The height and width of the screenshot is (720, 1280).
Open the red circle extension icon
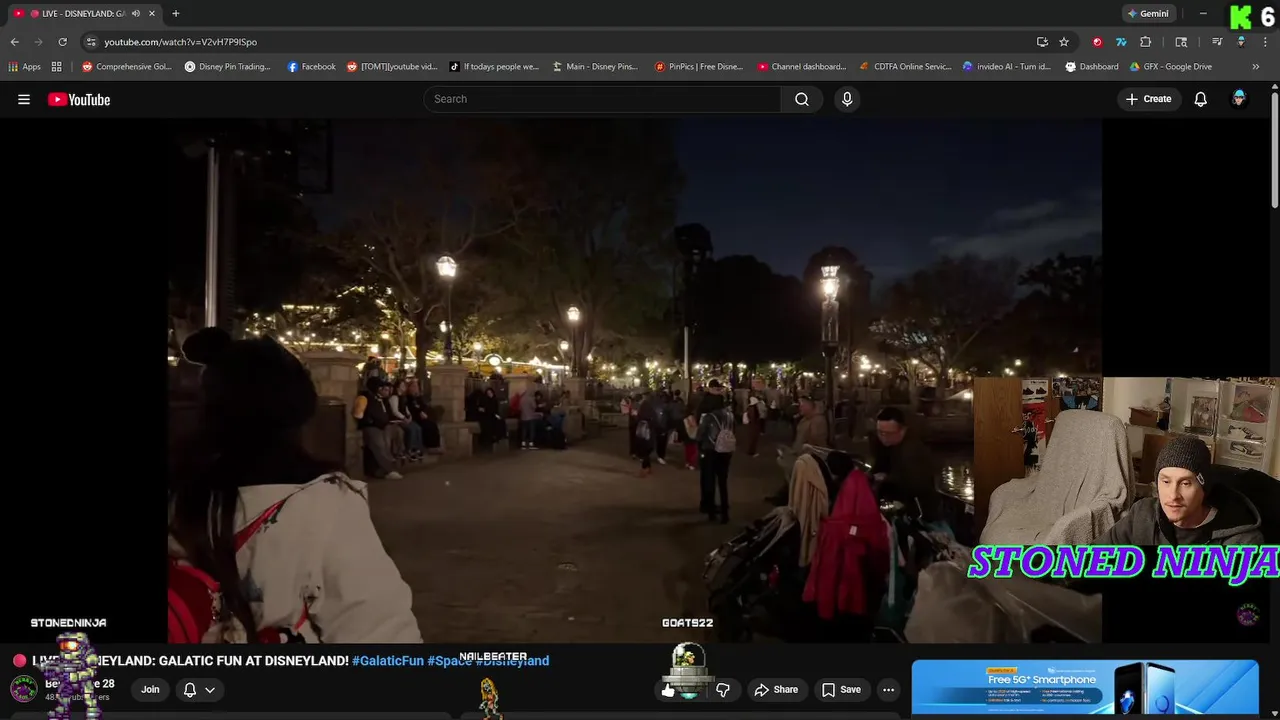coord(1097,42)
